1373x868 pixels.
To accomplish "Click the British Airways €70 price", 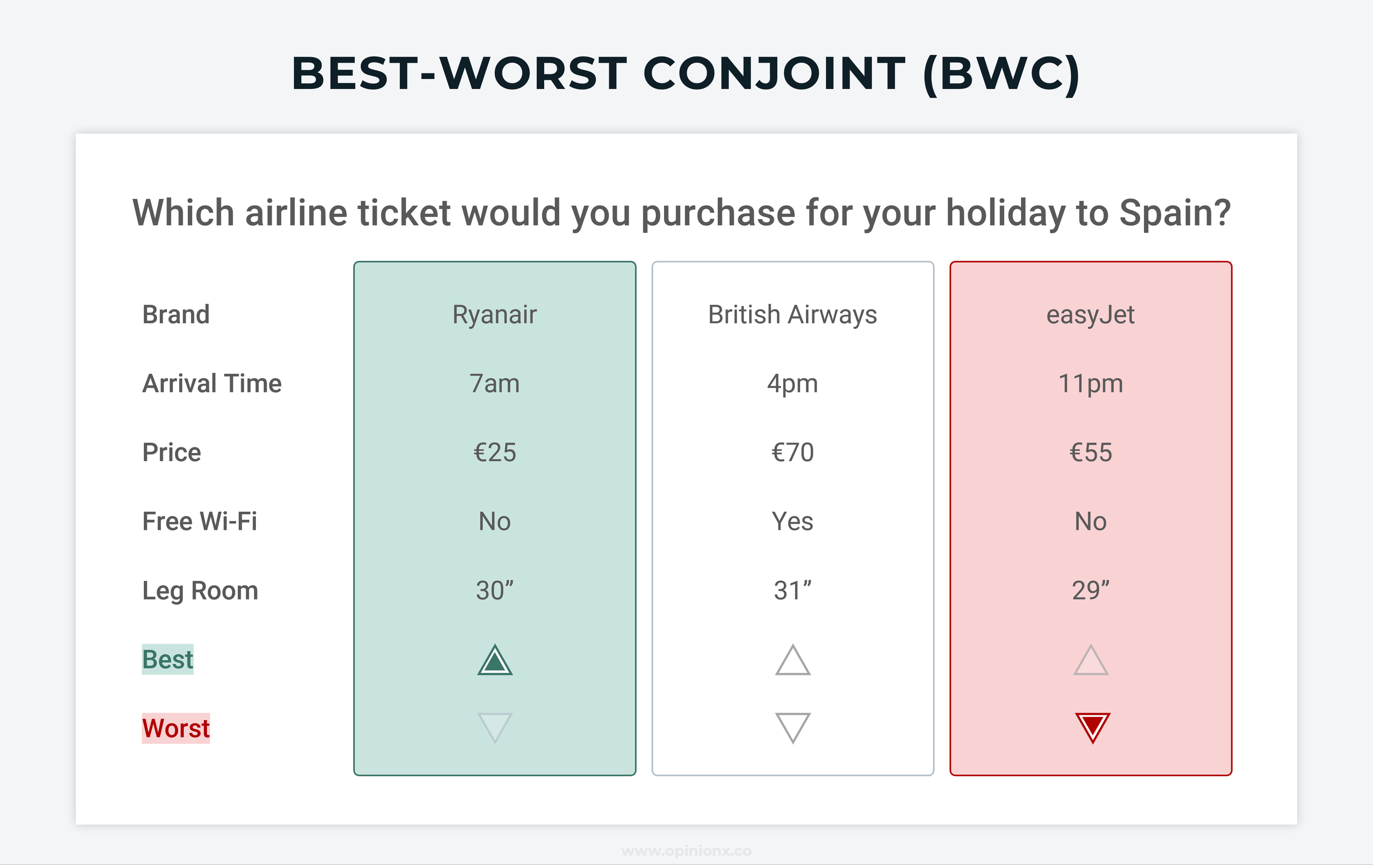I will click(x=792, y=453).
